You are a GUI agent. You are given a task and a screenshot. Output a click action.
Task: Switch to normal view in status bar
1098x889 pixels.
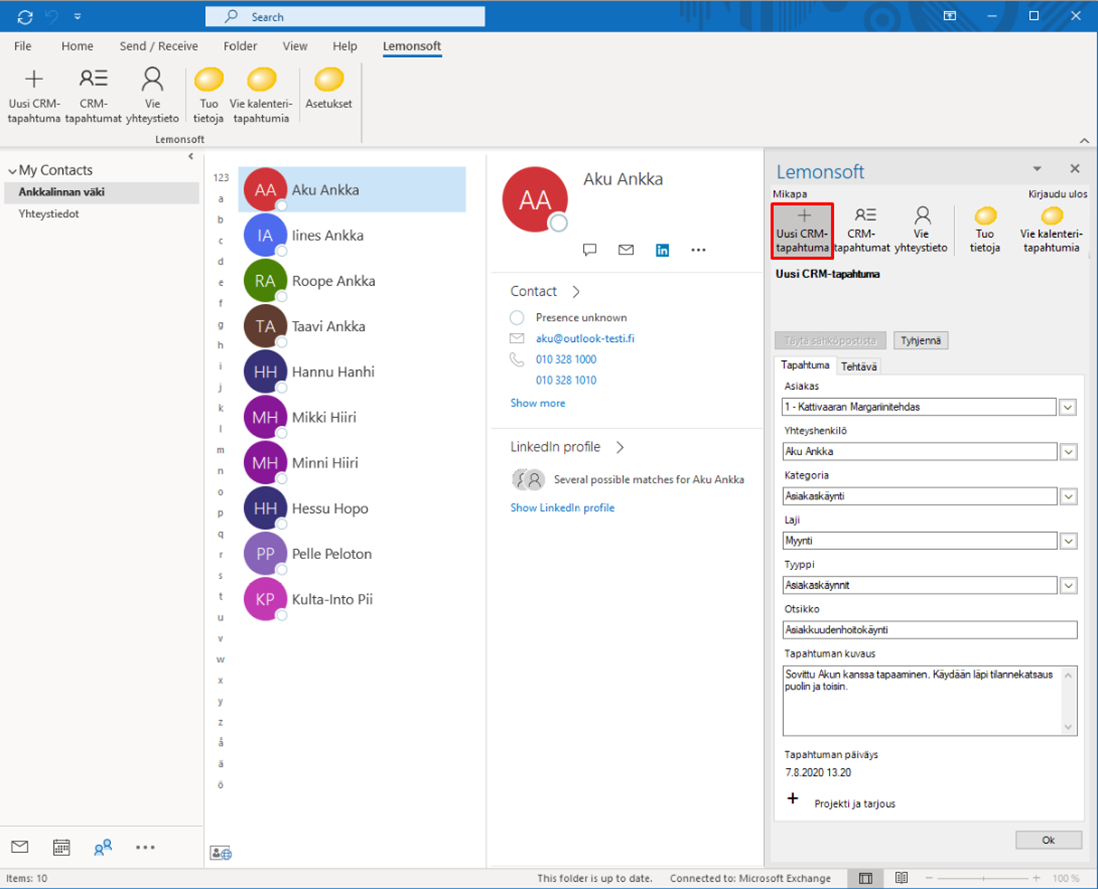[866, 878]
